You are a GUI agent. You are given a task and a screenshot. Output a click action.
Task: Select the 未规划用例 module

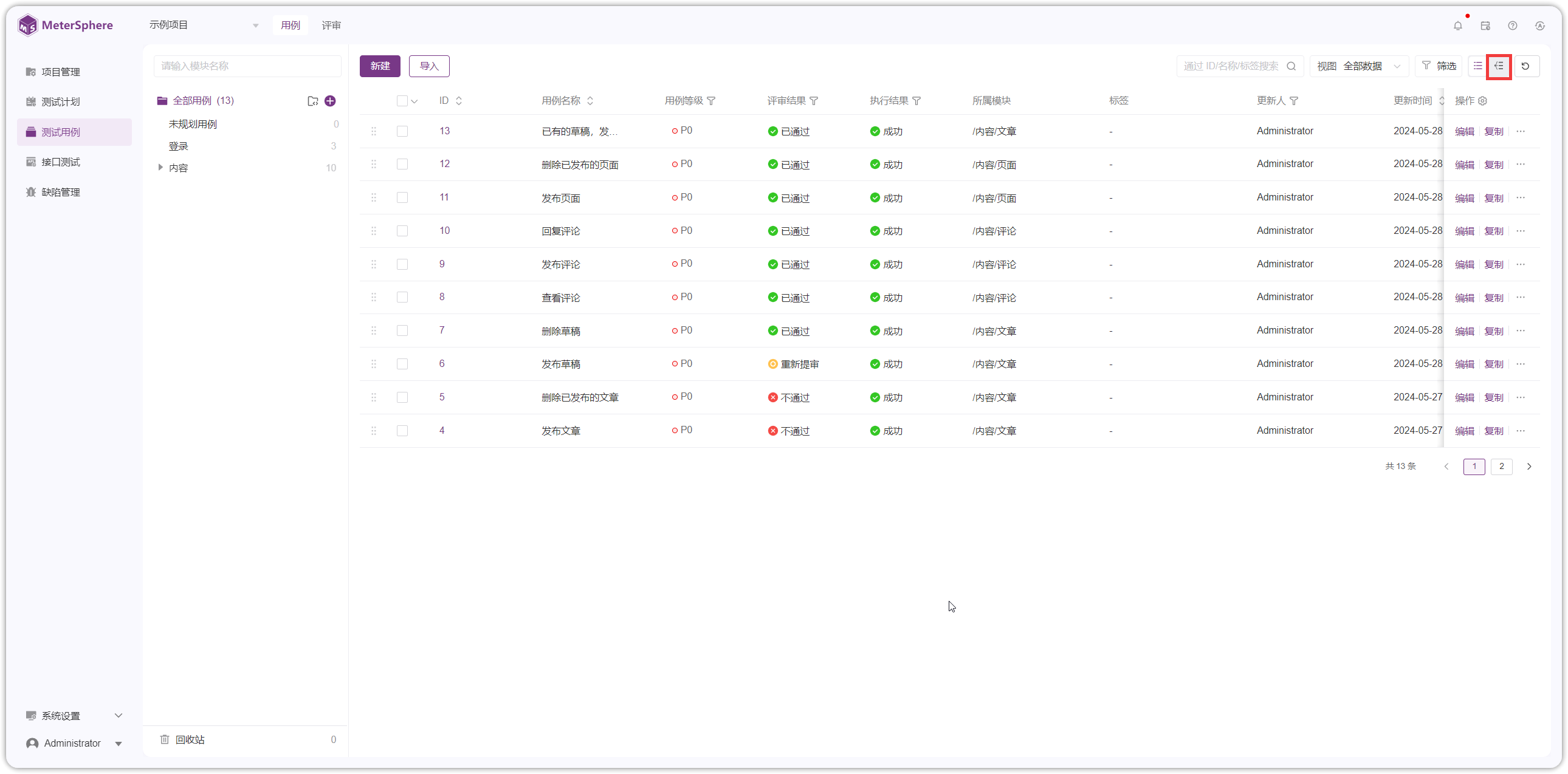point(192,124)
